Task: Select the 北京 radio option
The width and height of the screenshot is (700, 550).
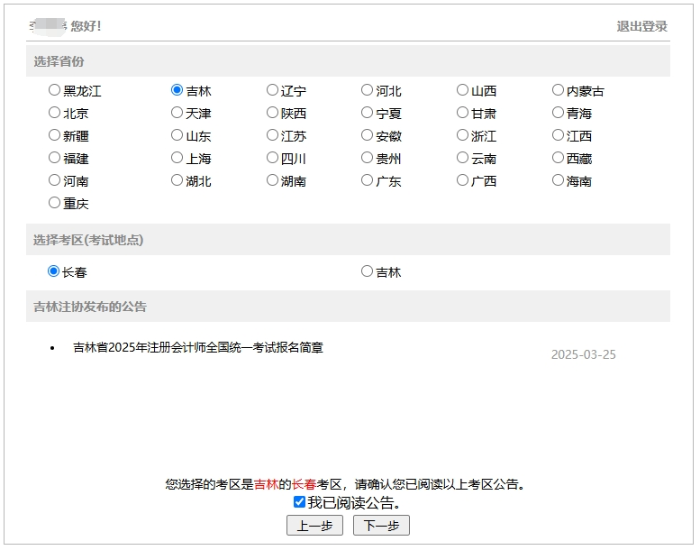Action: [55, 113]
